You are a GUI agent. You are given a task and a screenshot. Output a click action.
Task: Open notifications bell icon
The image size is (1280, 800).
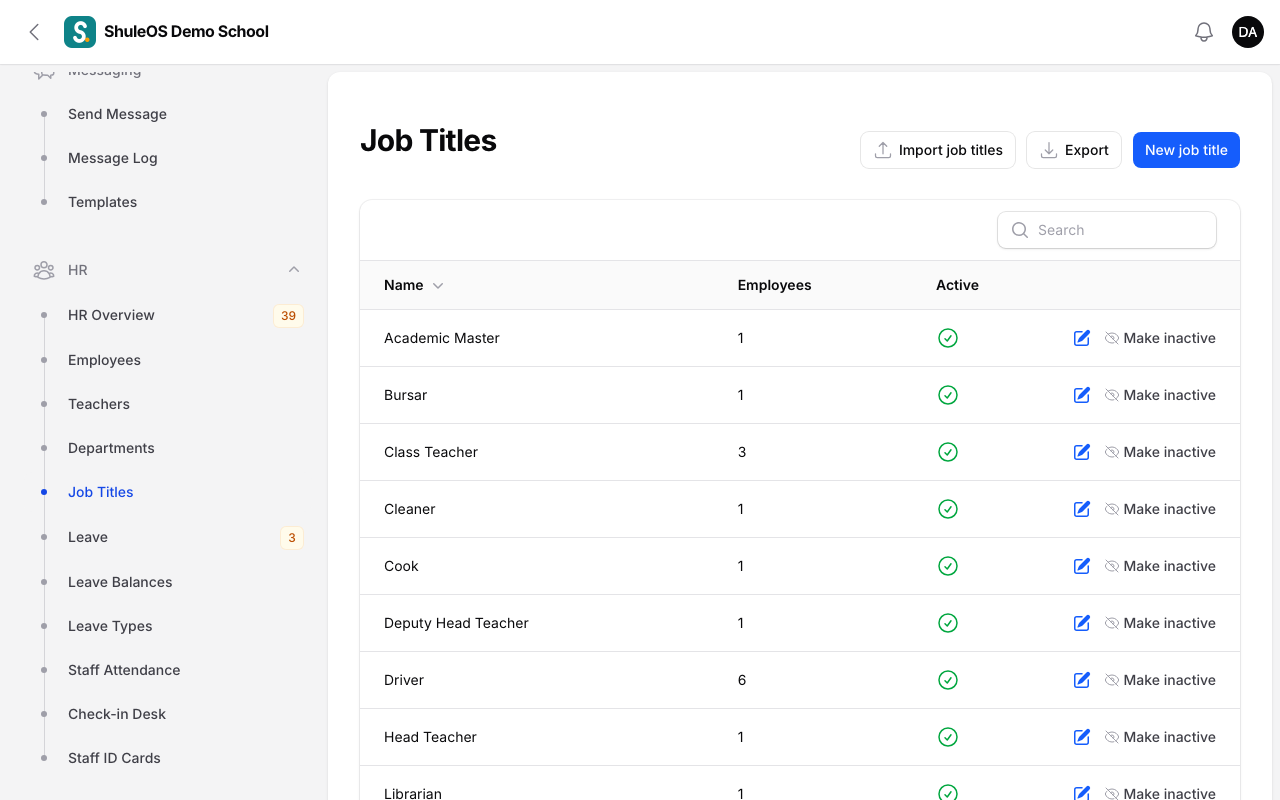(x=1204, y=32)
